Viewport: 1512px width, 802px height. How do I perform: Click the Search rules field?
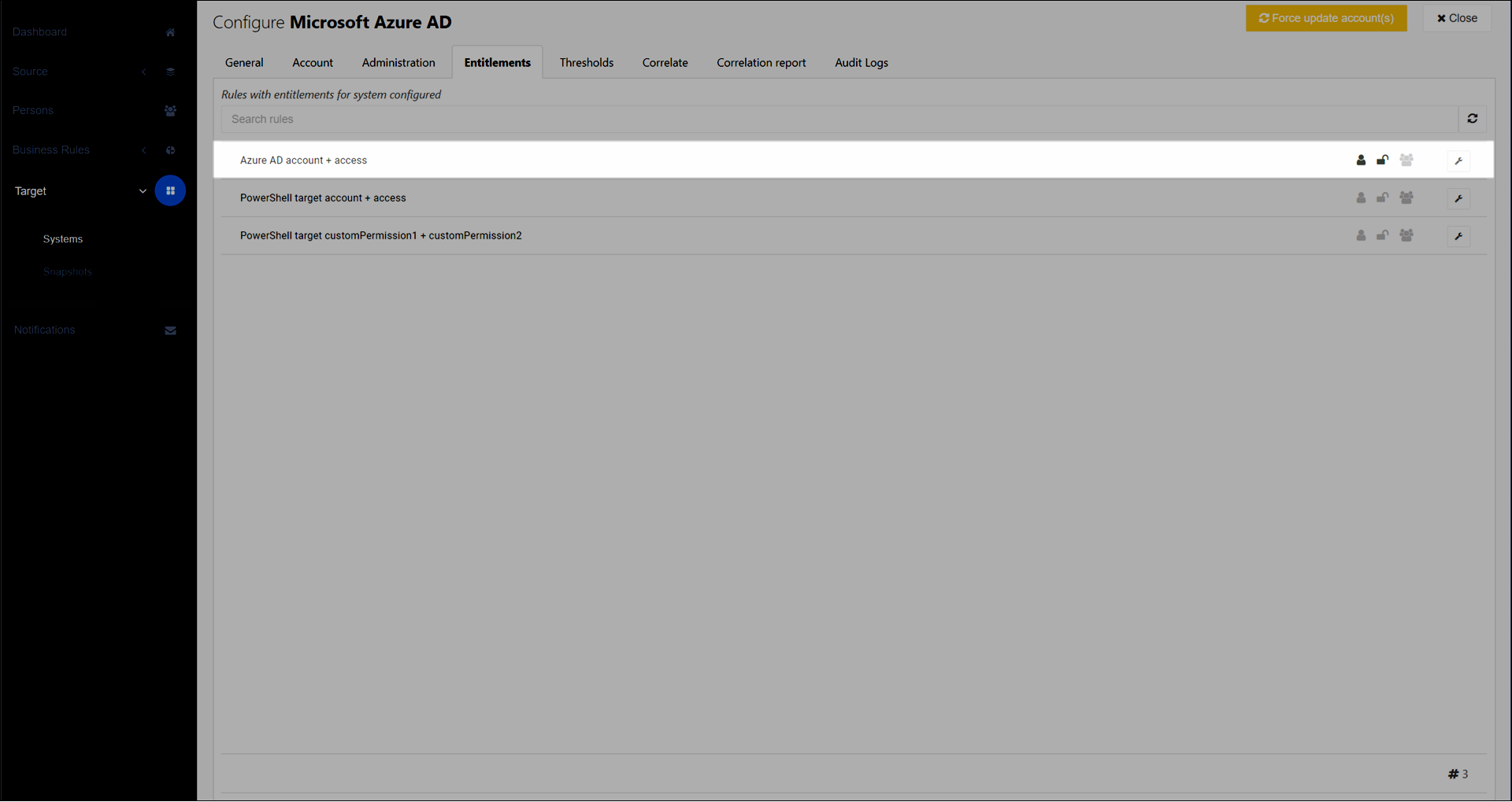point(839,120)
